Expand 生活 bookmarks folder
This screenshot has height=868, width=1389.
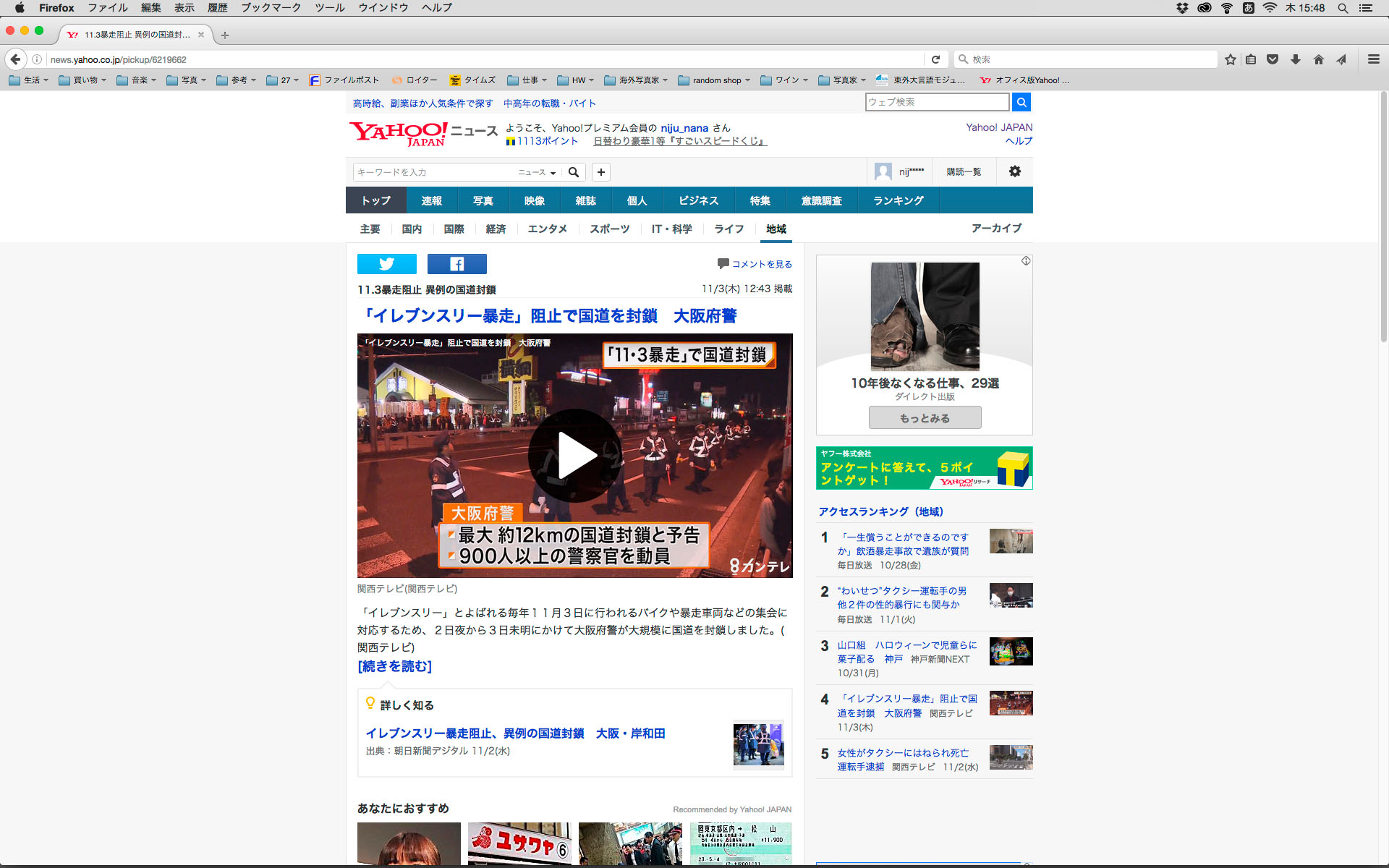click(x=29, y=80)
